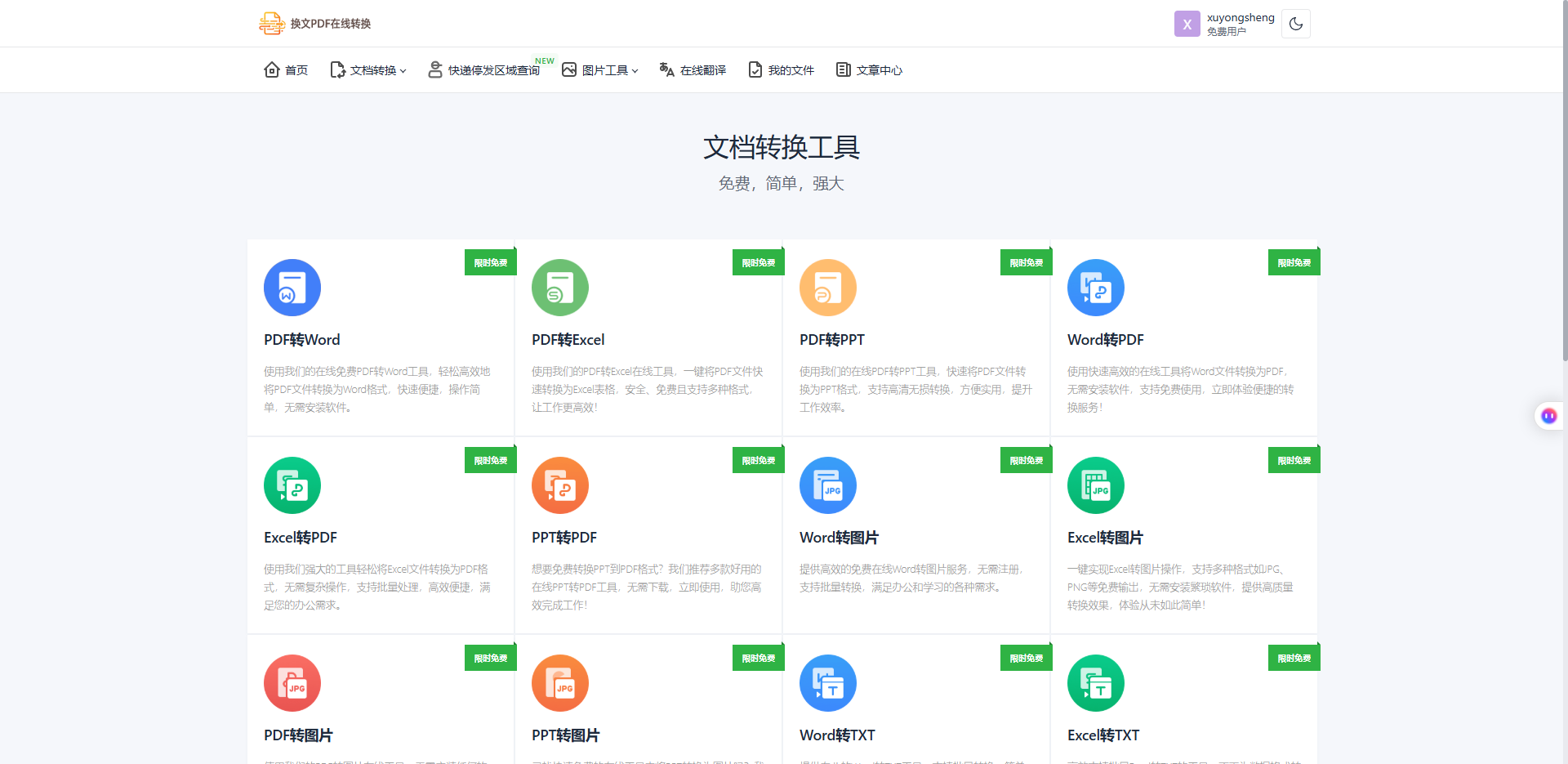1568x764 pixels.
Task: Click the 文档转换 document icon
Action: pos(337,69)
